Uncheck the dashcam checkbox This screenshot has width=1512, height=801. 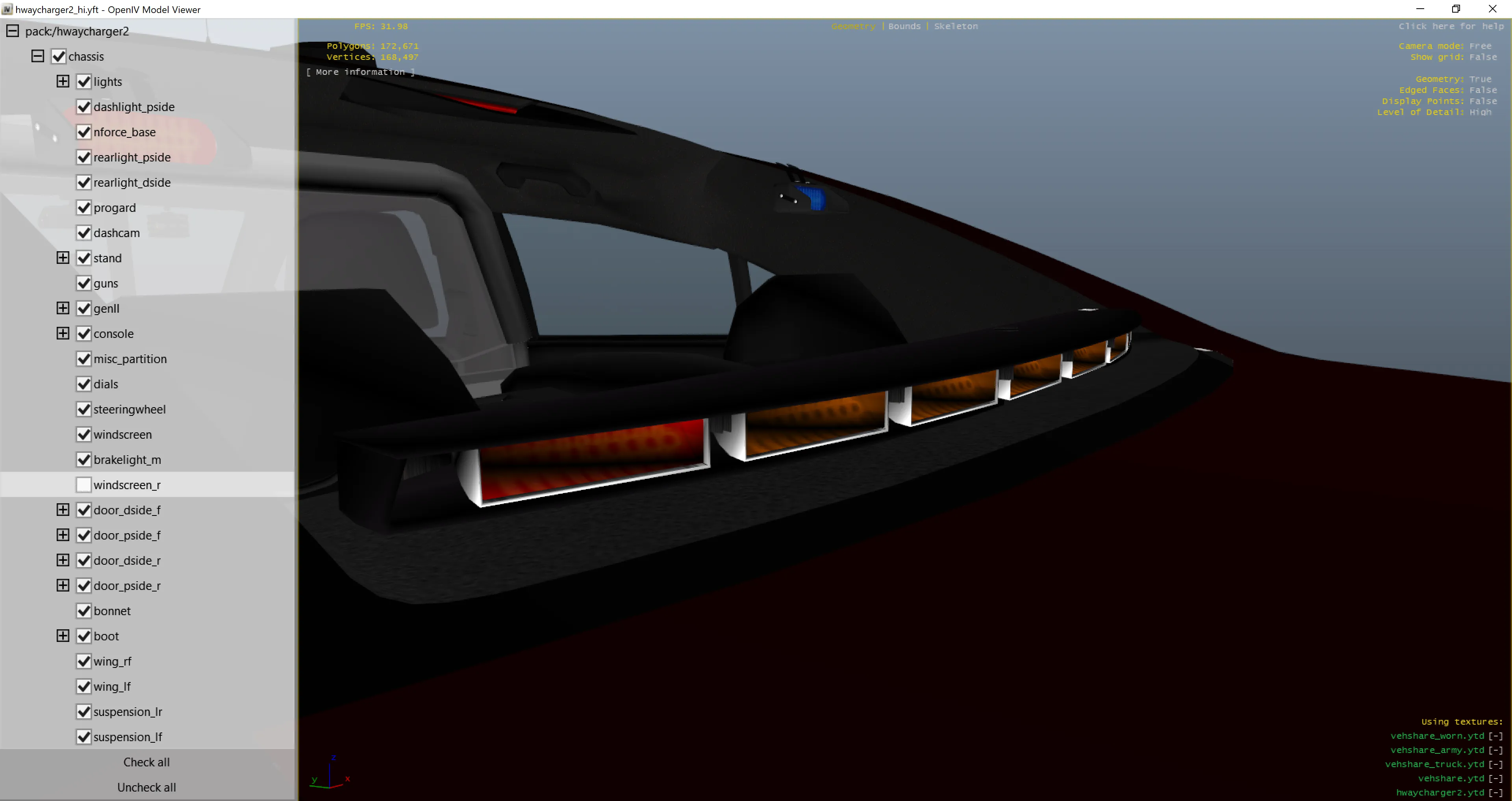[84, 233]
